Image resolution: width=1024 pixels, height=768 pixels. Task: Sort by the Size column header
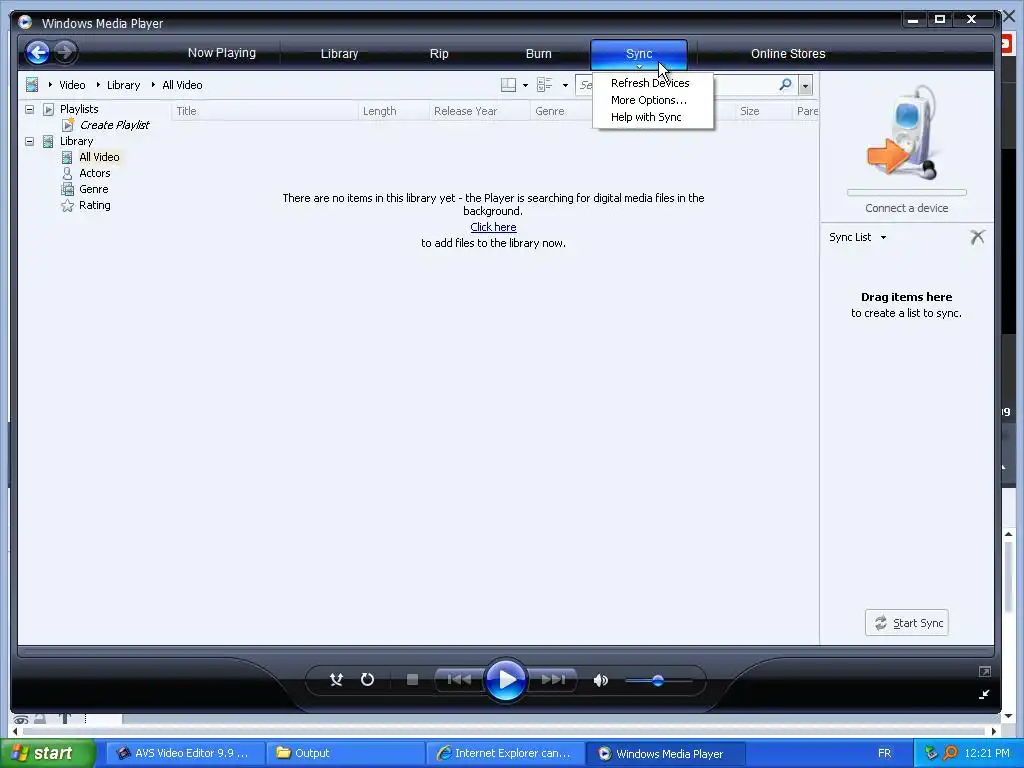click(762, 111)
